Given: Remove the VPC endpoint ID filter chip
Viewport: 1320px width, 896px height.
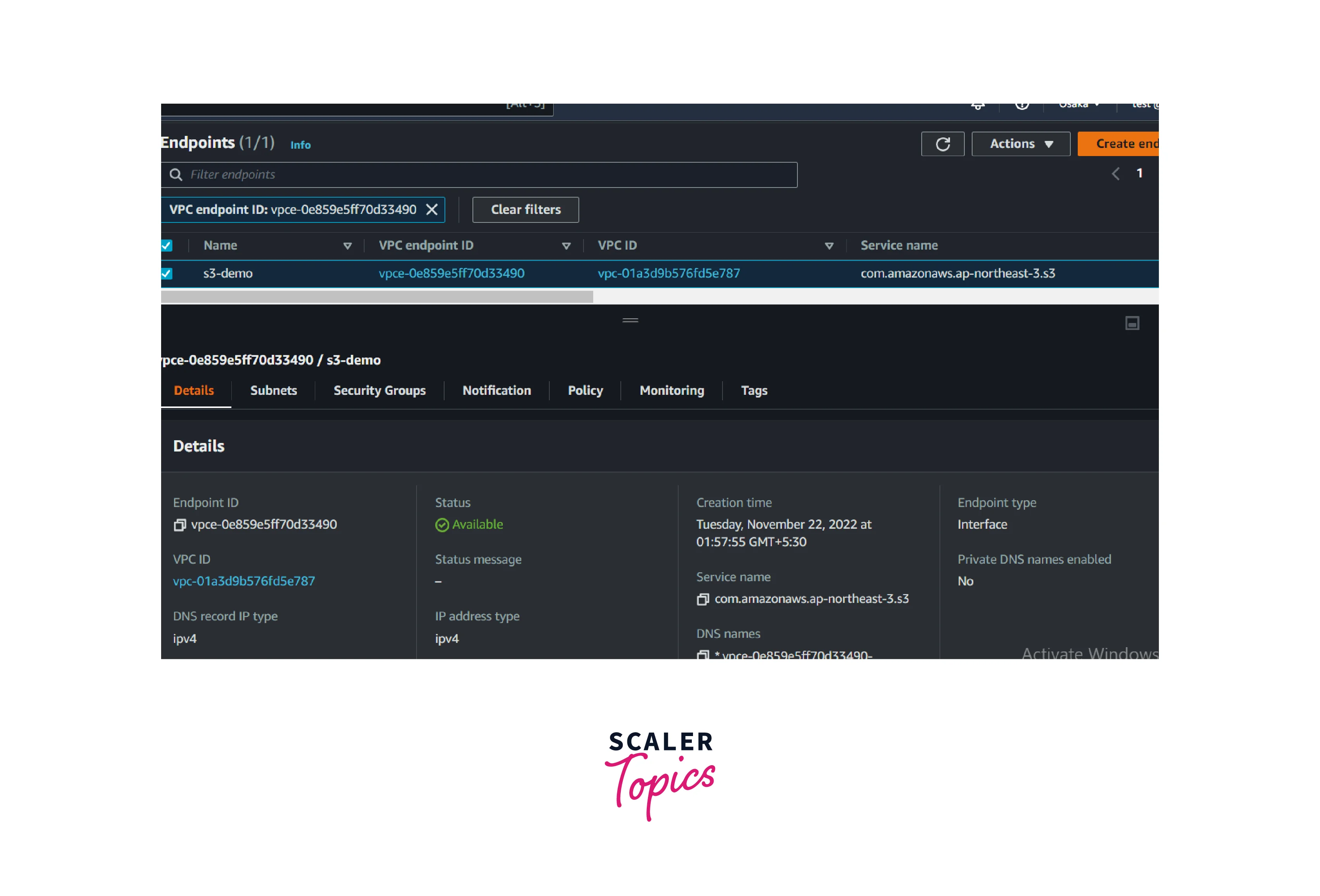Looking at the screenshot, I should click(x=432, y=210).
